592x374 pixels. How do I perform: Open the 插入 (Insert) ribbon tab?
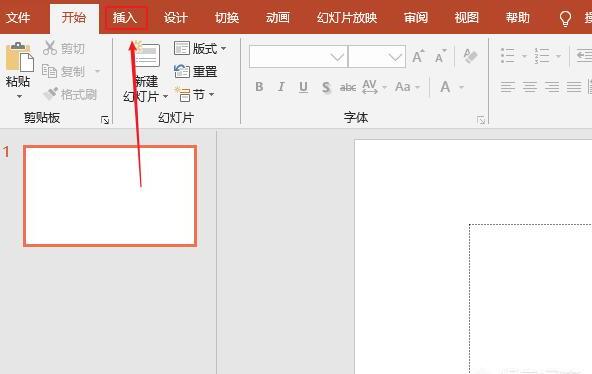[x=125, y=18]
